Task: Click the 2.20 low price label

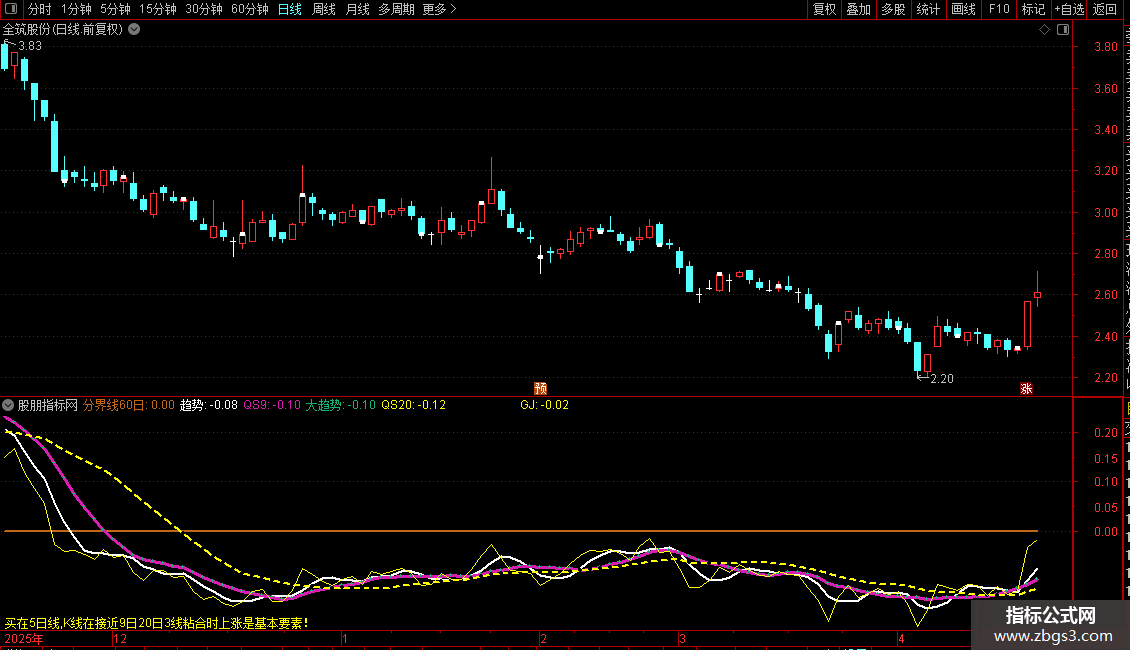Action: [942, 378]
